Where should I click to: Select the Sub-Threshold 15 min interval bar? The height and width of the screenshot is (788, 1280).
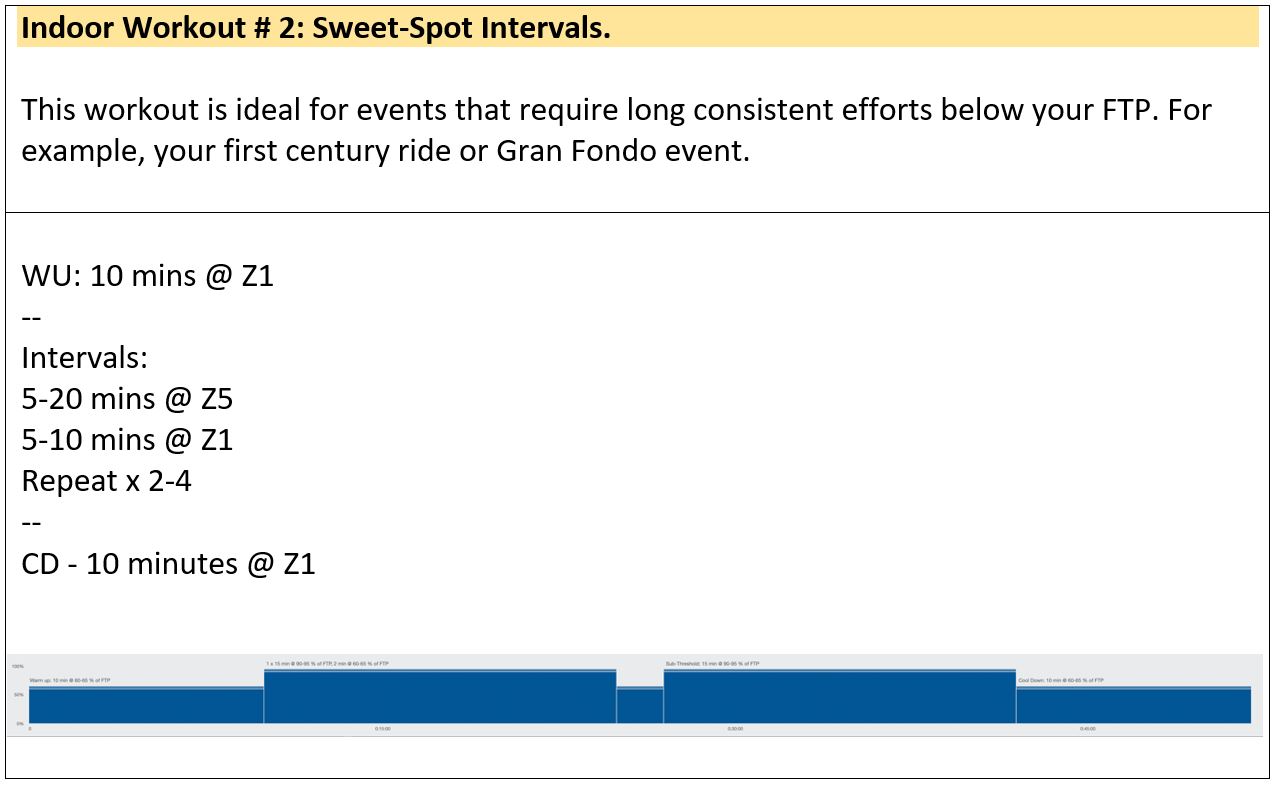tap(840, 696)
